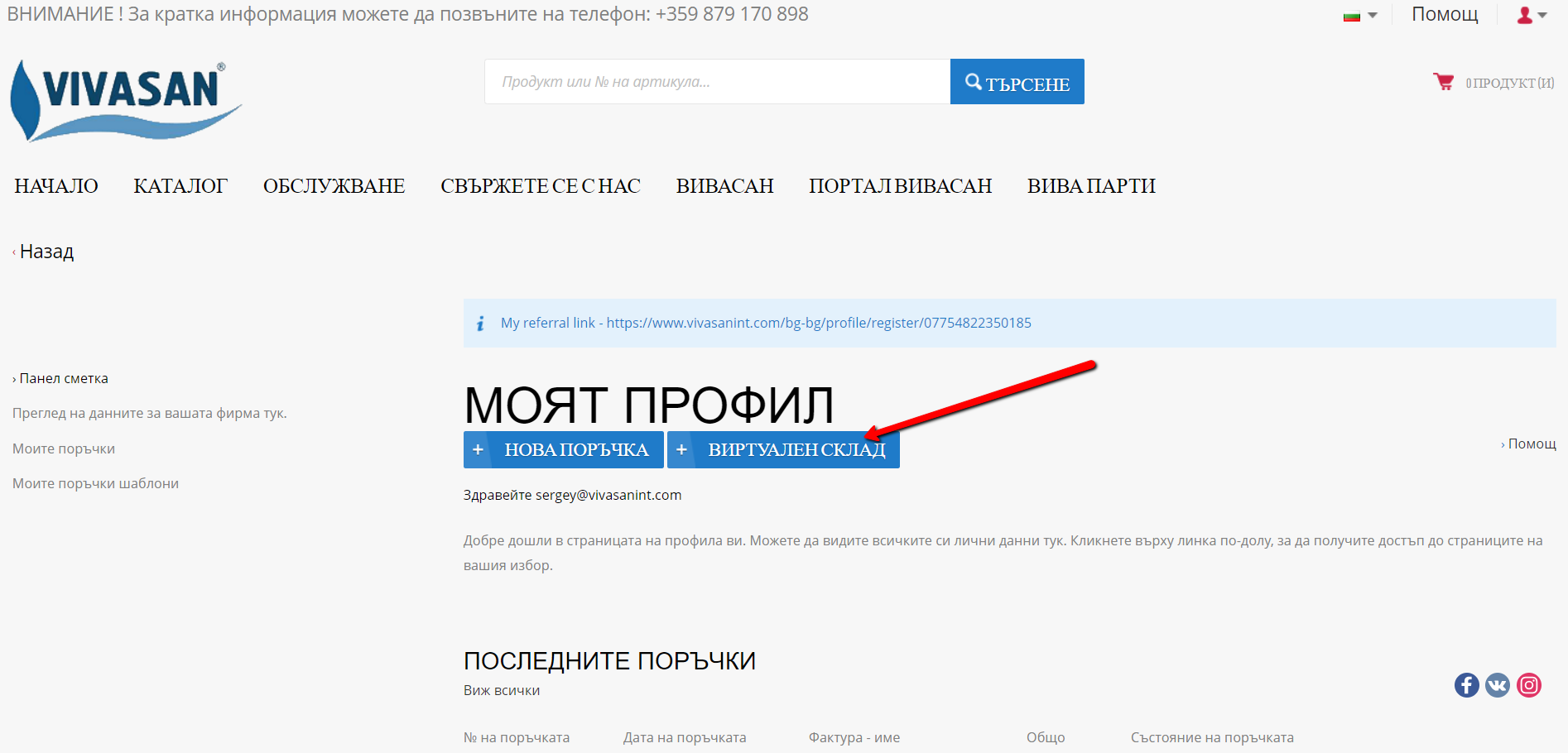Click the ВИРТУАЛЕН СКЛАД button
The width and height of the screenshot is (1568, 753).
tap(783, 449)
